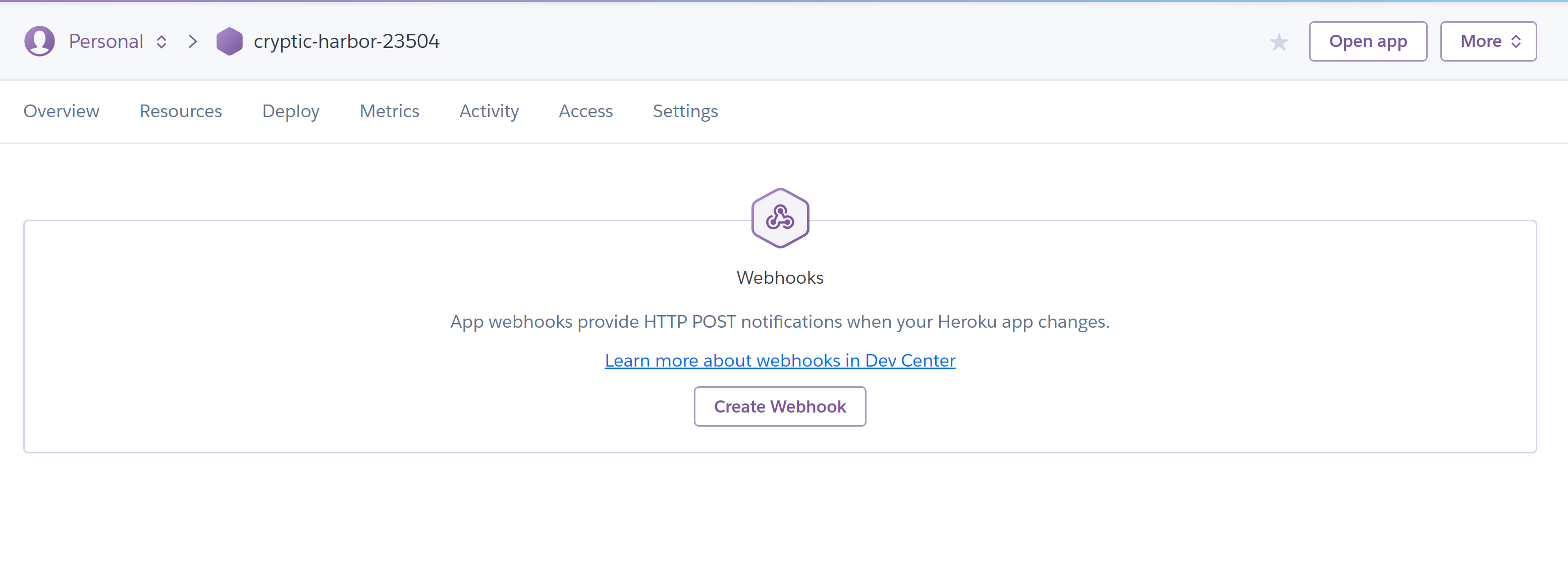The image size is (1568, 562).
Task: Follow the Learn more about webhooks link
Action: [x=780, y=361]
